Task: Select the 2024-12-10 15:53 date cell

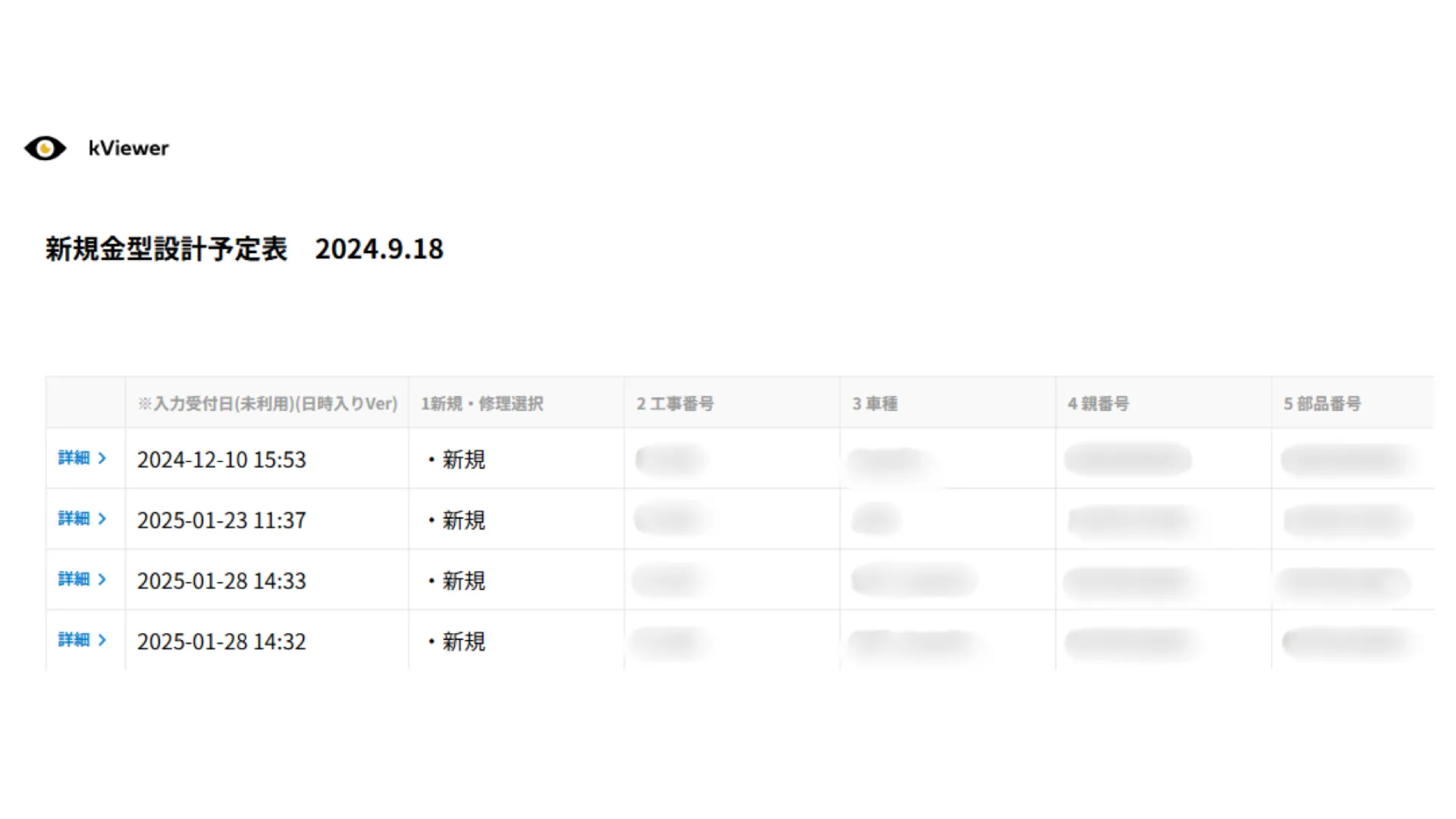Action: (x=221, y=460)
